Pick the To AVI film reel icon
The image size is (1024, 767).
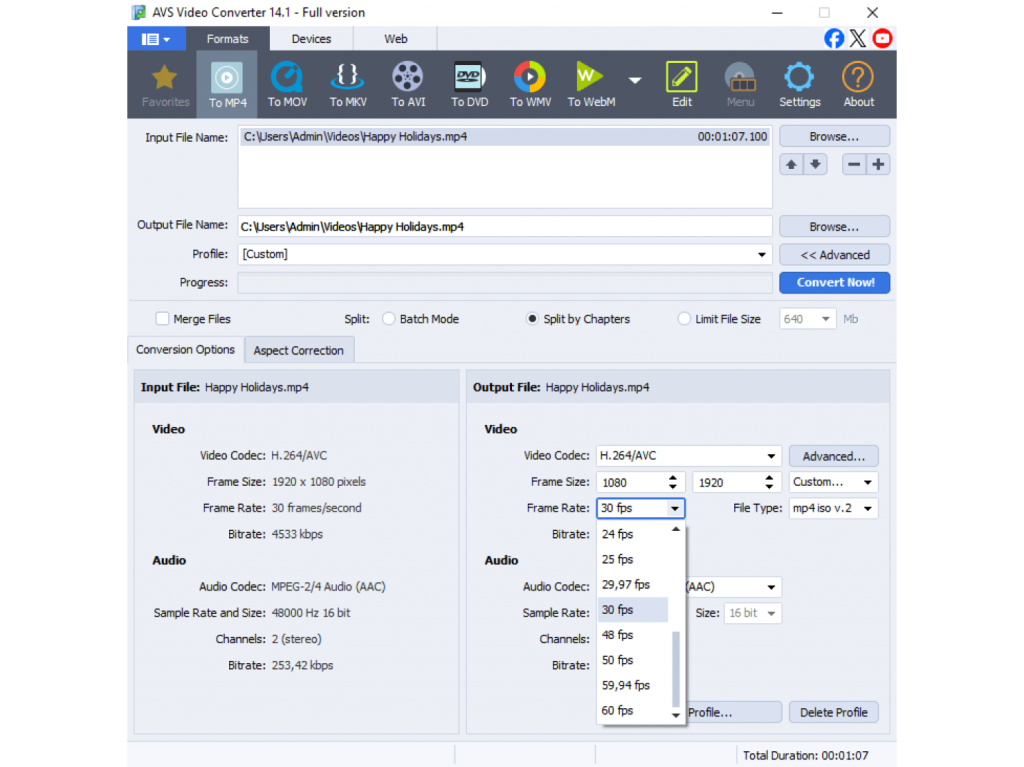(408, 84)
